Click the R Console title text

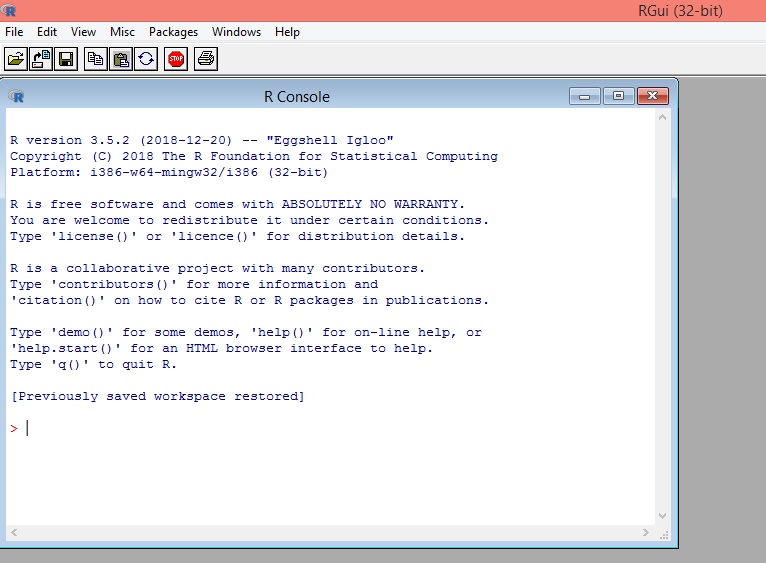click(x=297, y=97)
